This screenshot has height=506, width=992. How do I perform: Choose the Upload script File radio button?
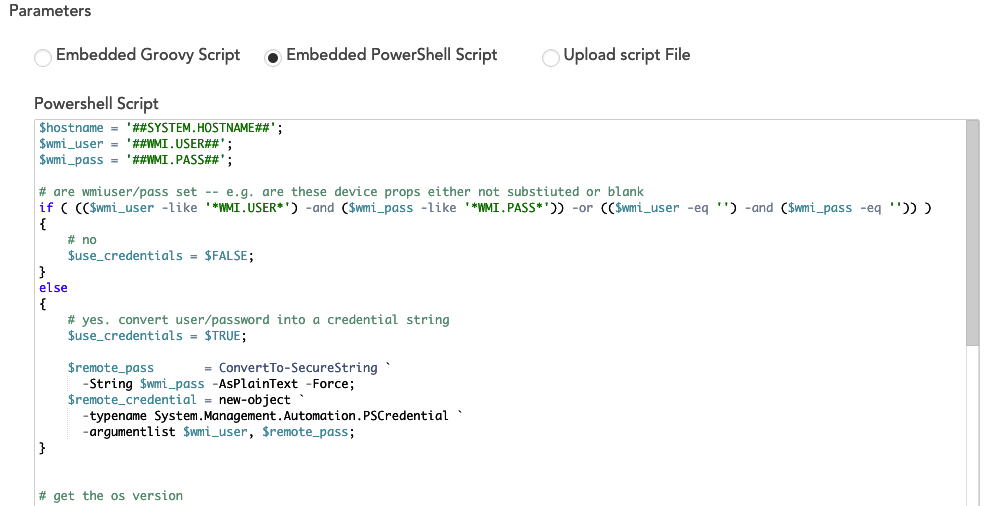click(550, 57)
